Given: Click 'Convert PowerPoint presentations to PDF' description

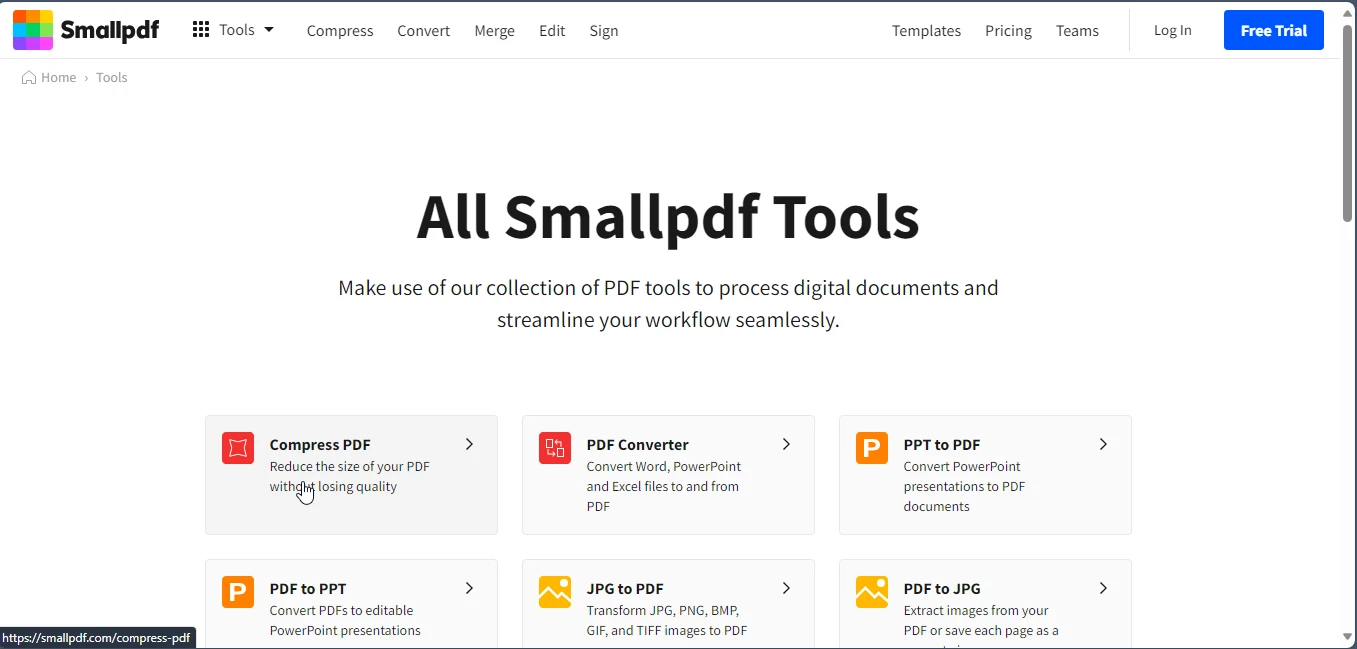Looking at the screenshot, I should 965,487.
